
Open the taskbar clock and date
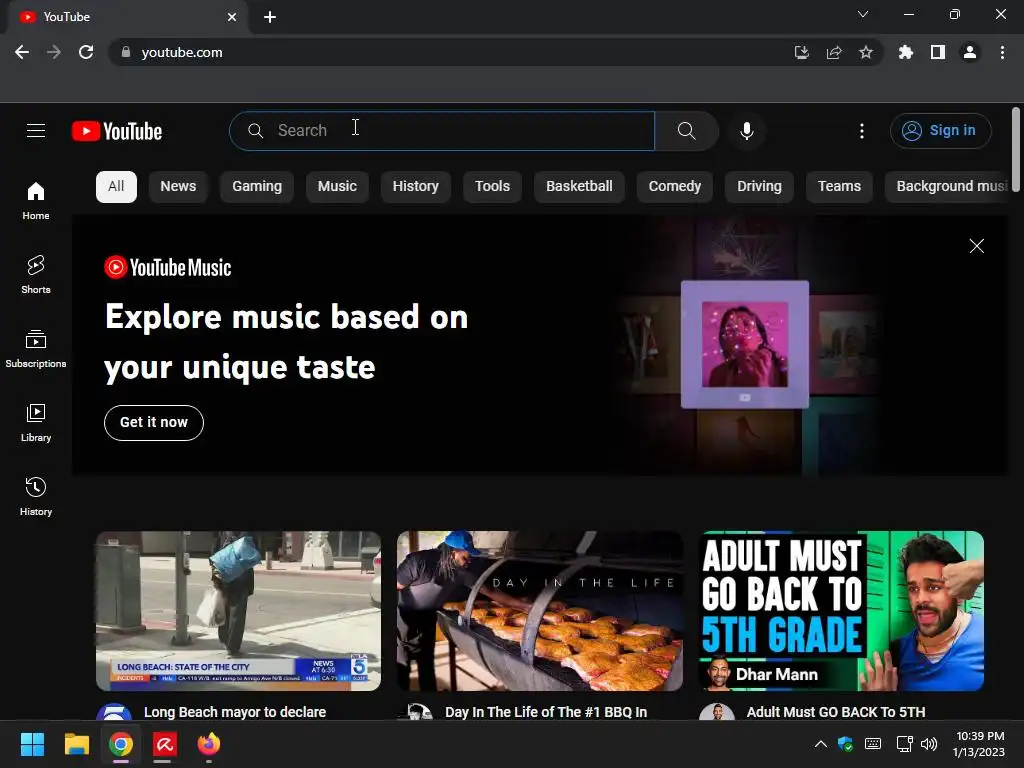click(x=979, y=744)
